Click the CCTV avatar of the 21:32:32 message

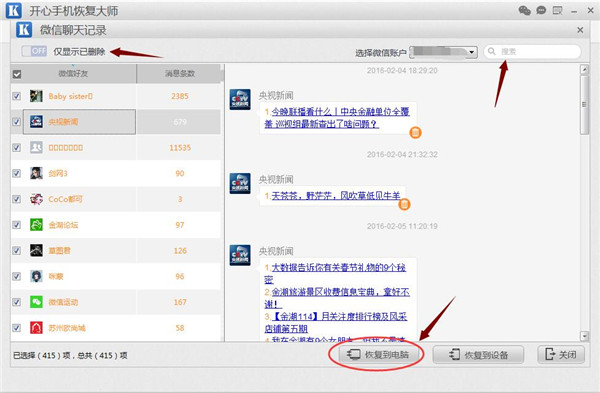click(240, 183)
